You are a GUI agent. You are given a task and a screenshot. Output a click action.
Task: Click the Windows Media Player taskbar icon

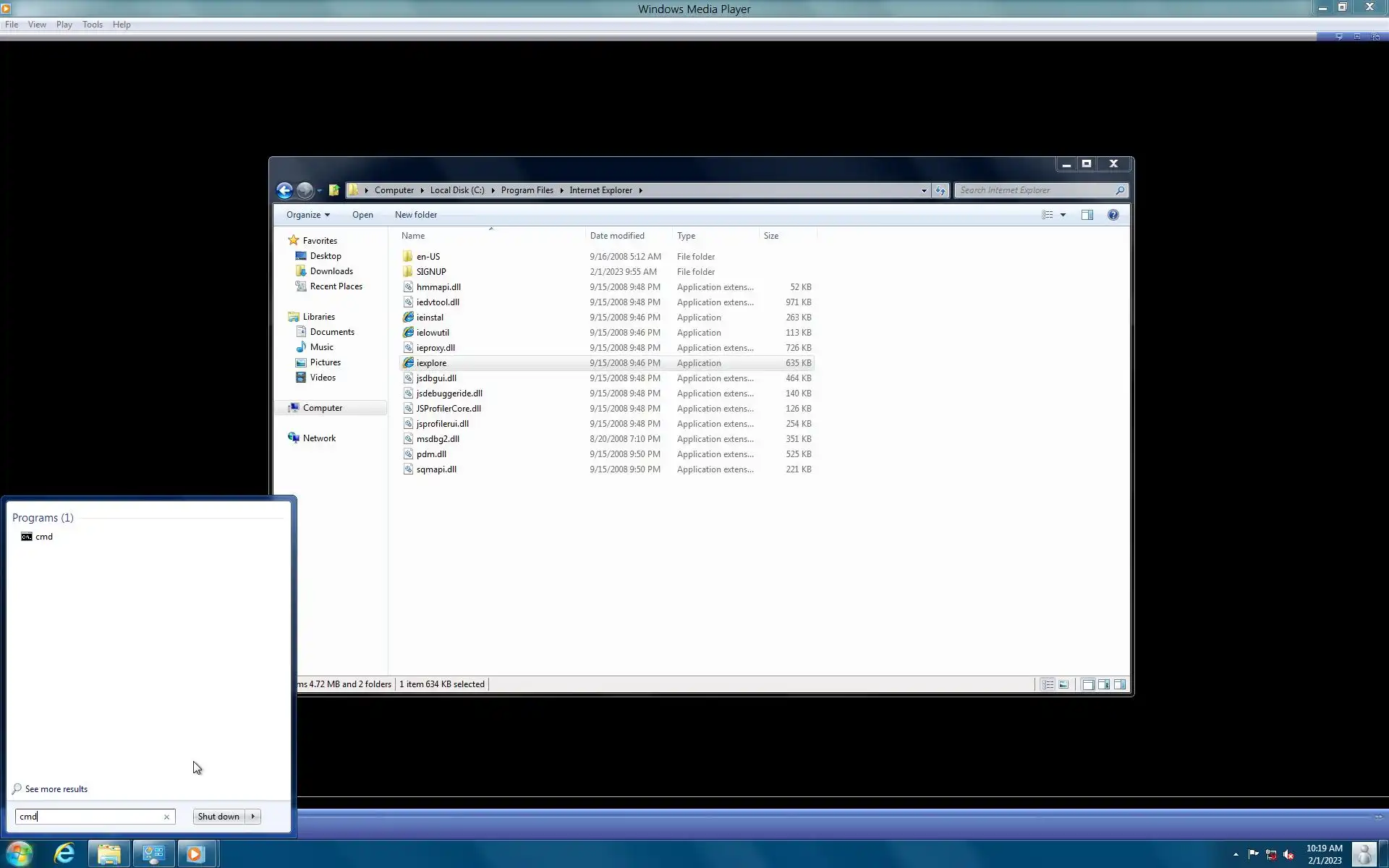pyautogui.click(x=195, y=854)
